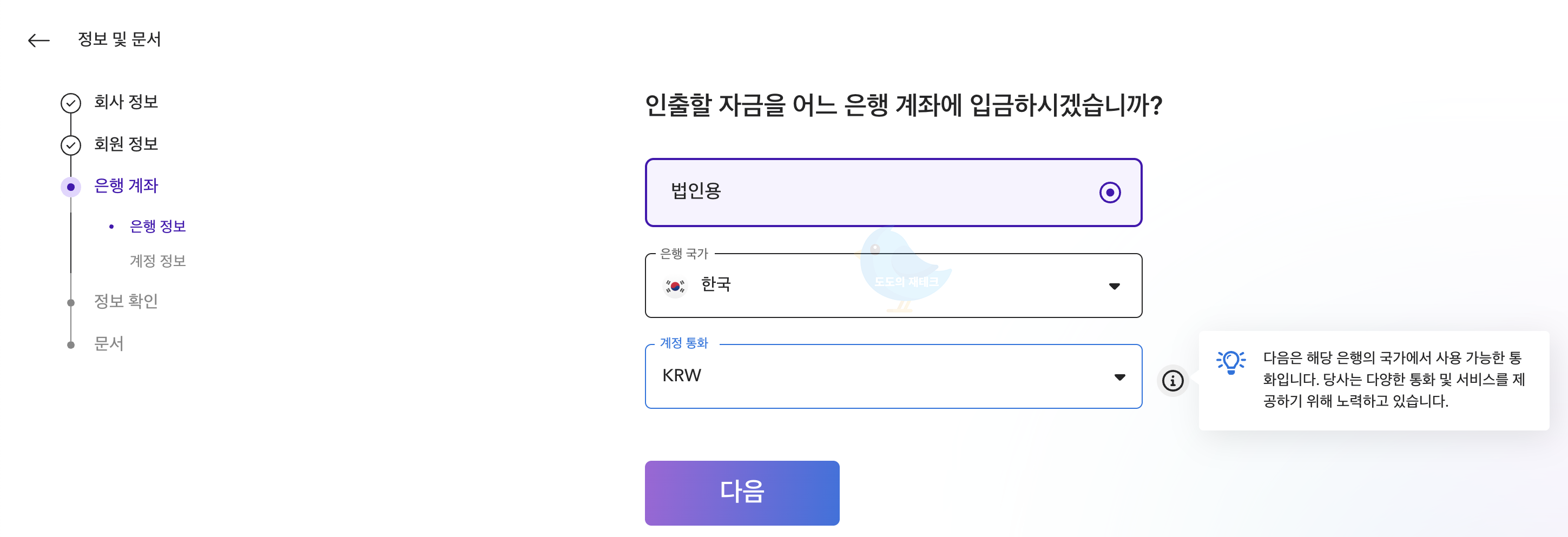Click the checkmark icon beside 회원 정보
Image resolution: width=1568 pixels, height=537 pixels.
click(x=71, y=145)
